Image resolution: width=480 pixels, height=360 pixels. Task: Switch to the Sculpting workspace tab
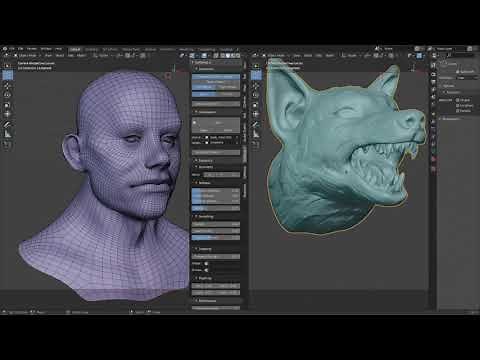click(110, 49)
